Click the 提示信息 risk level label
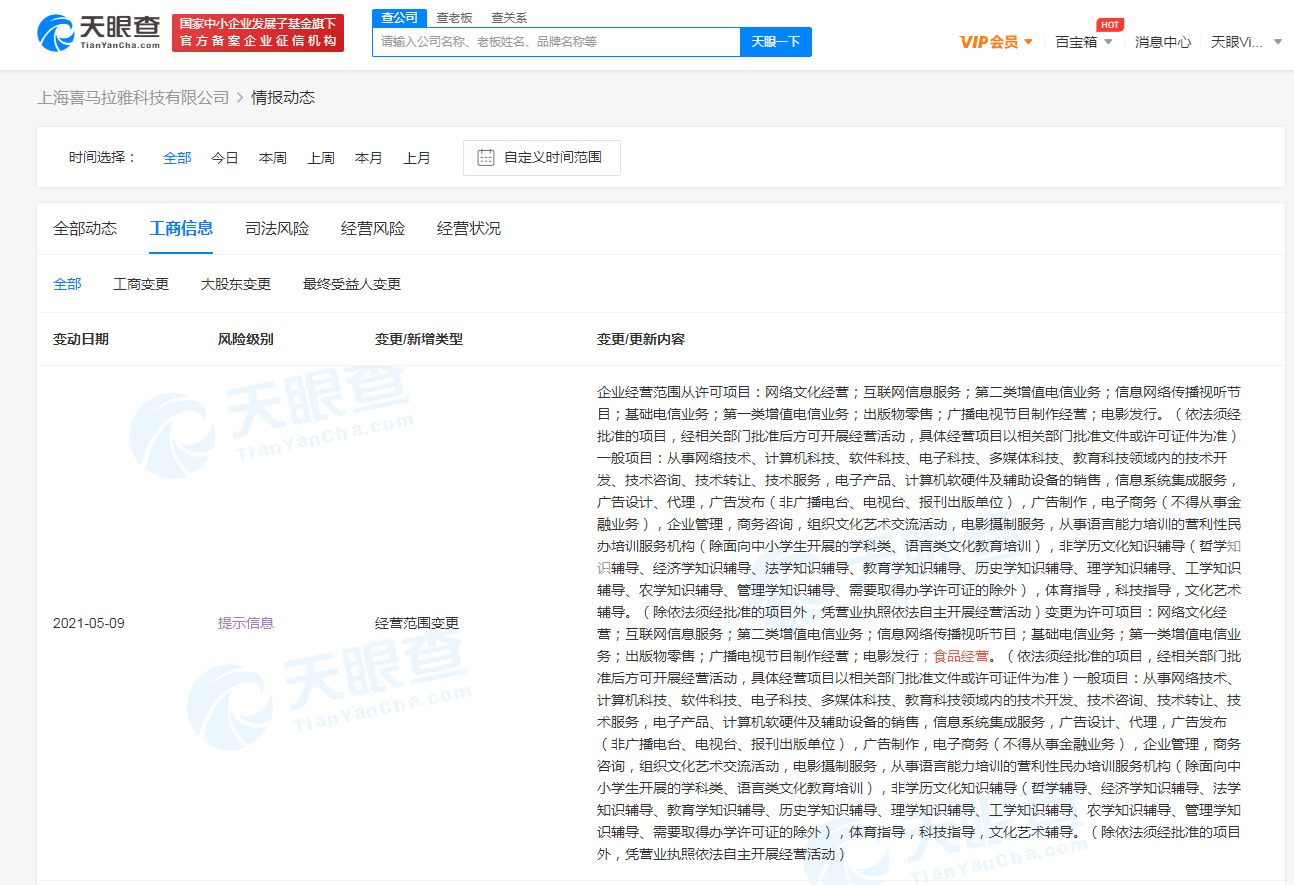1294x885 pixels. tap(246, 623)
